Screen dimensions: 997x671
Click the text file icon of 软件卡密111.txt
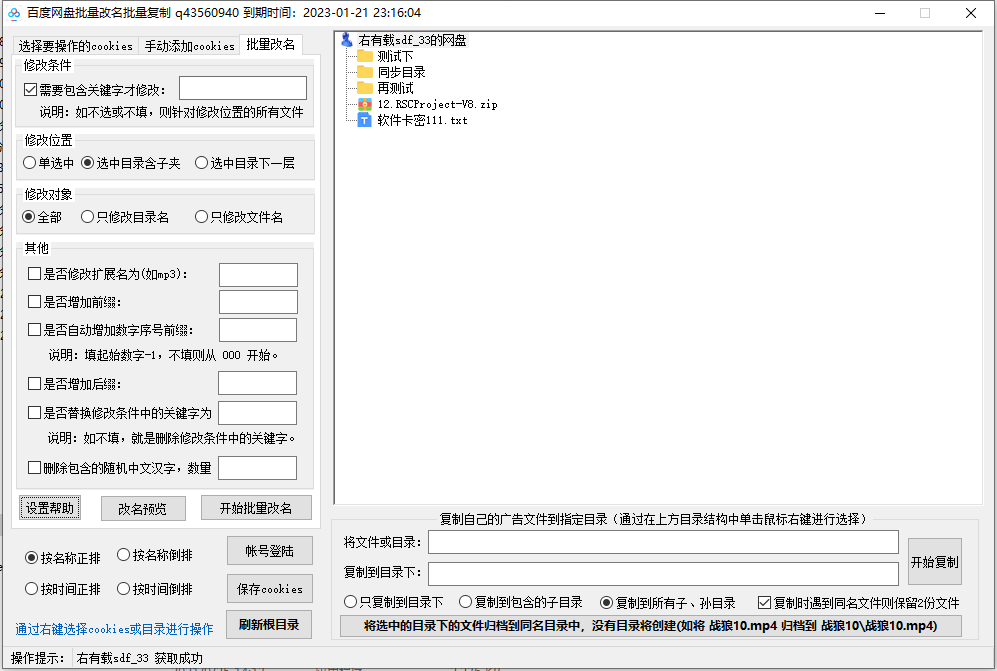point(365,120)
